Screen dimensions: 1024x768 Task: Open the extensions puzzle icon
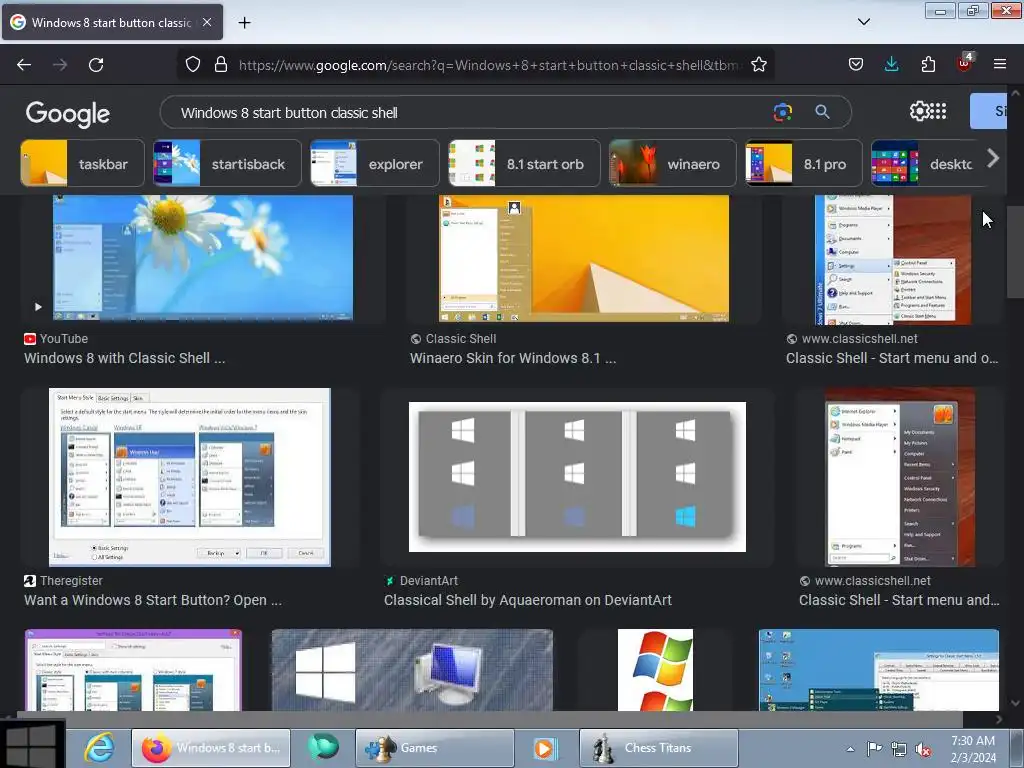[928, 65]
